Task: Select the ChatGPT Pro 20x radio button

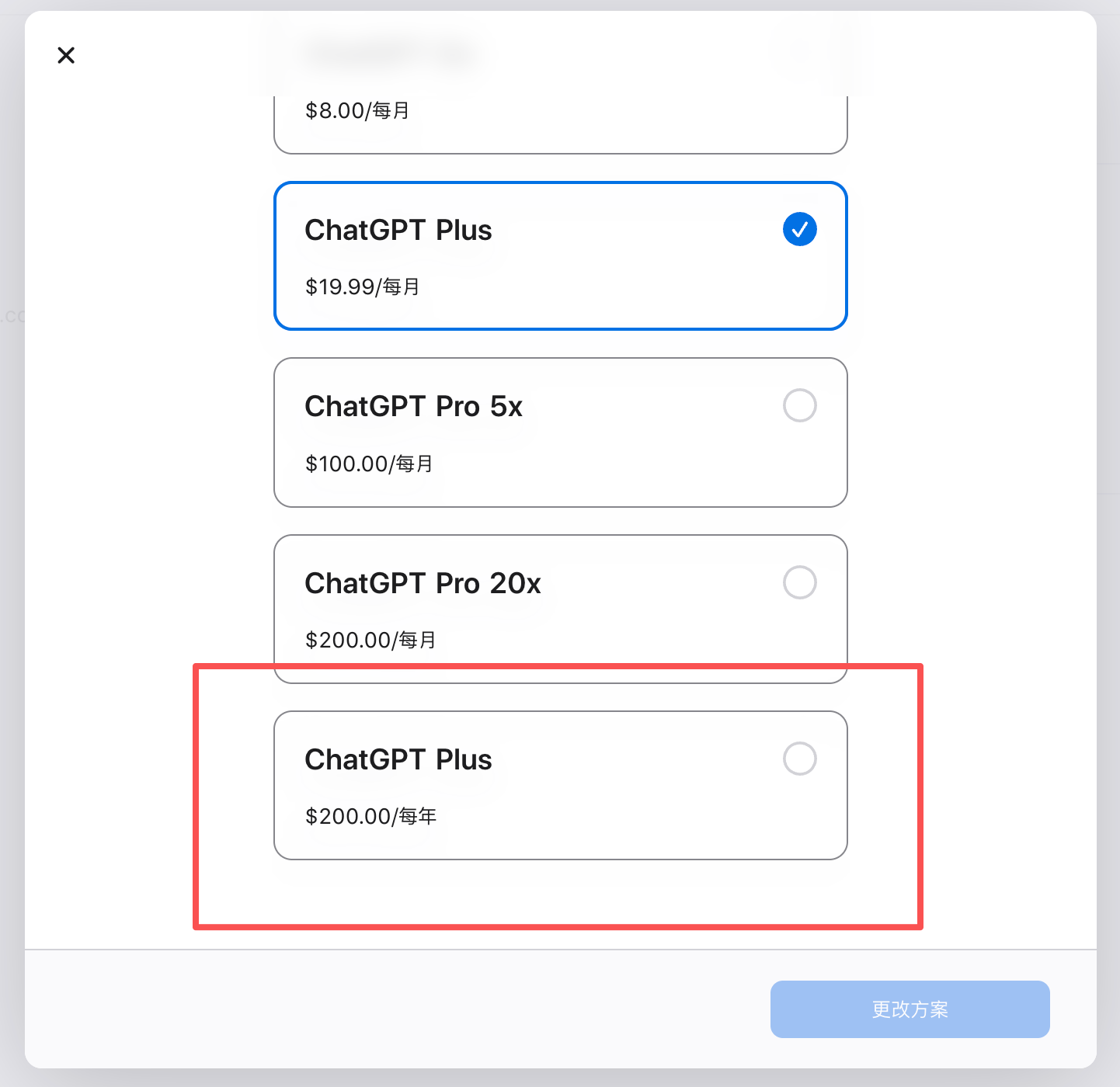Action: [x=799, y=582]
